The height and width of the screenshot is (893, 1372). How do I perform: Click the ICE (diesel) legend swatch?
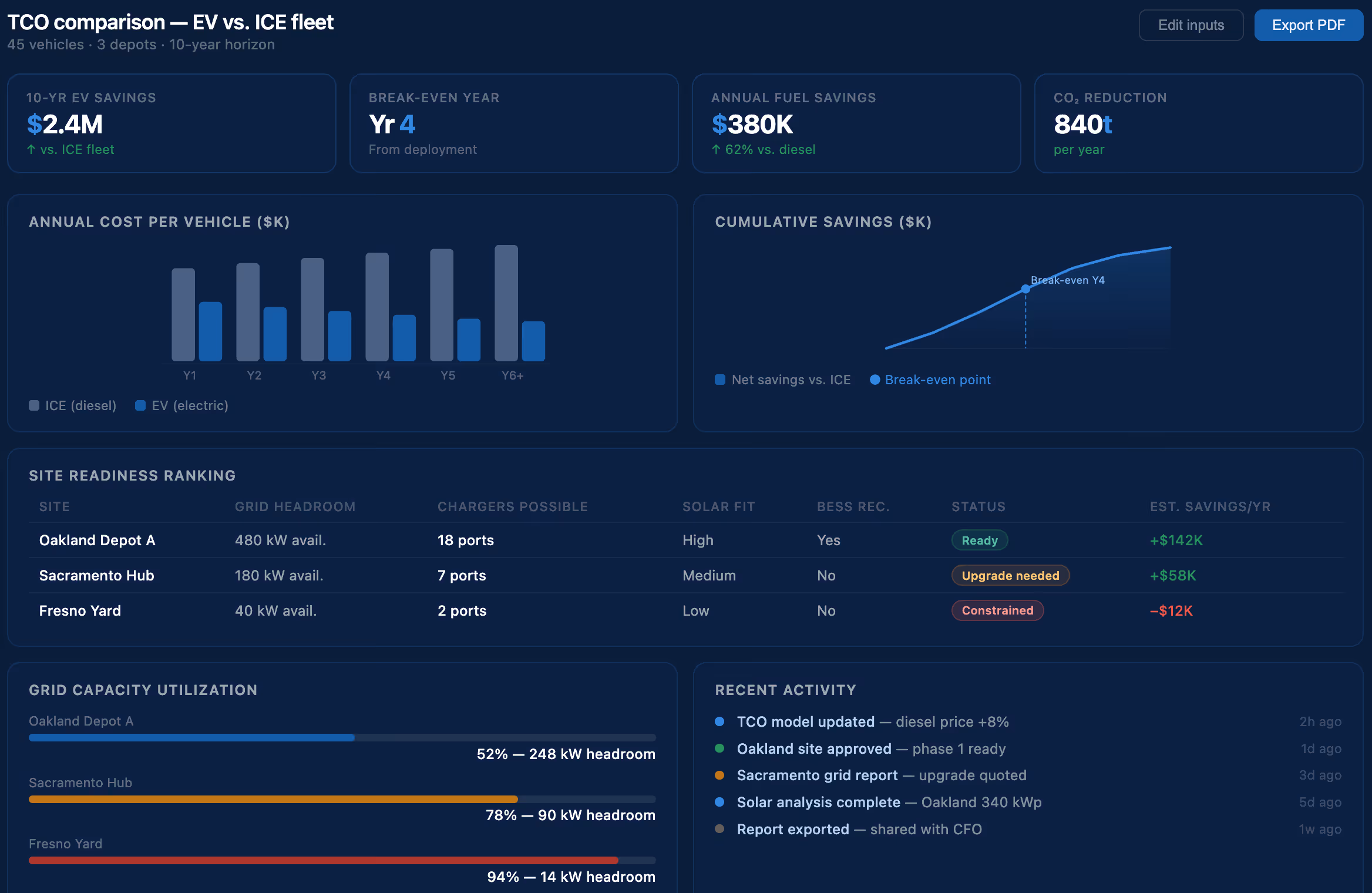34,405
